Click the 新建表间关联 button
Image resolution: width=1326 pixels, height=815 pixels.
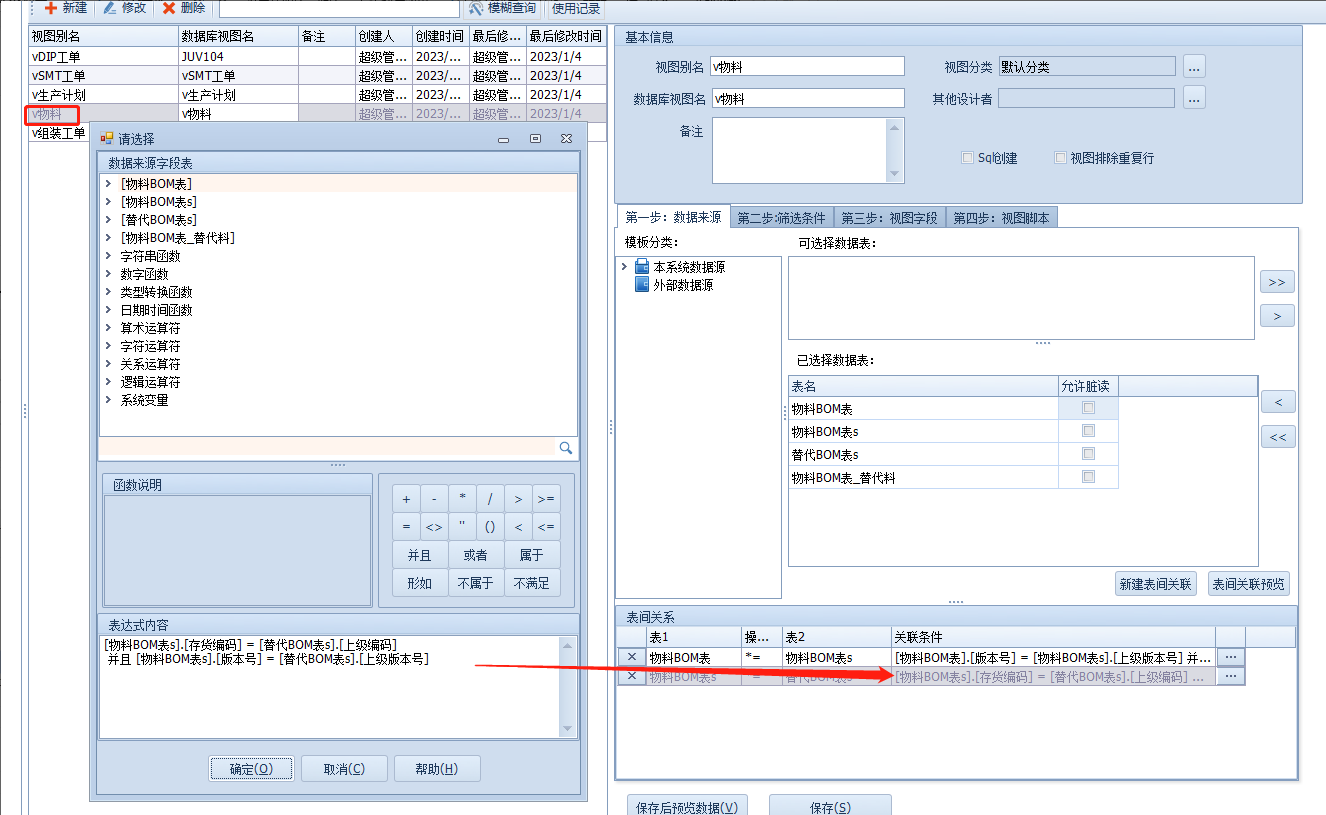1156,584
